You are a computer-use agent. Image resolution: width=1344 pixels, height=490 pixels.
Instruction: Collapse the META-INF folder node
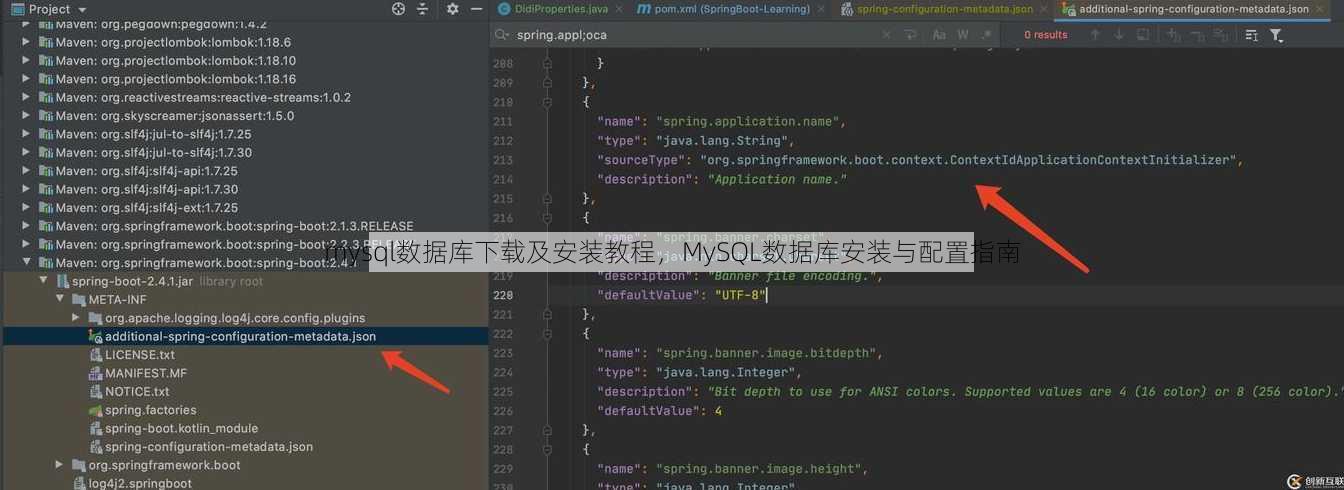pos(61,300)
